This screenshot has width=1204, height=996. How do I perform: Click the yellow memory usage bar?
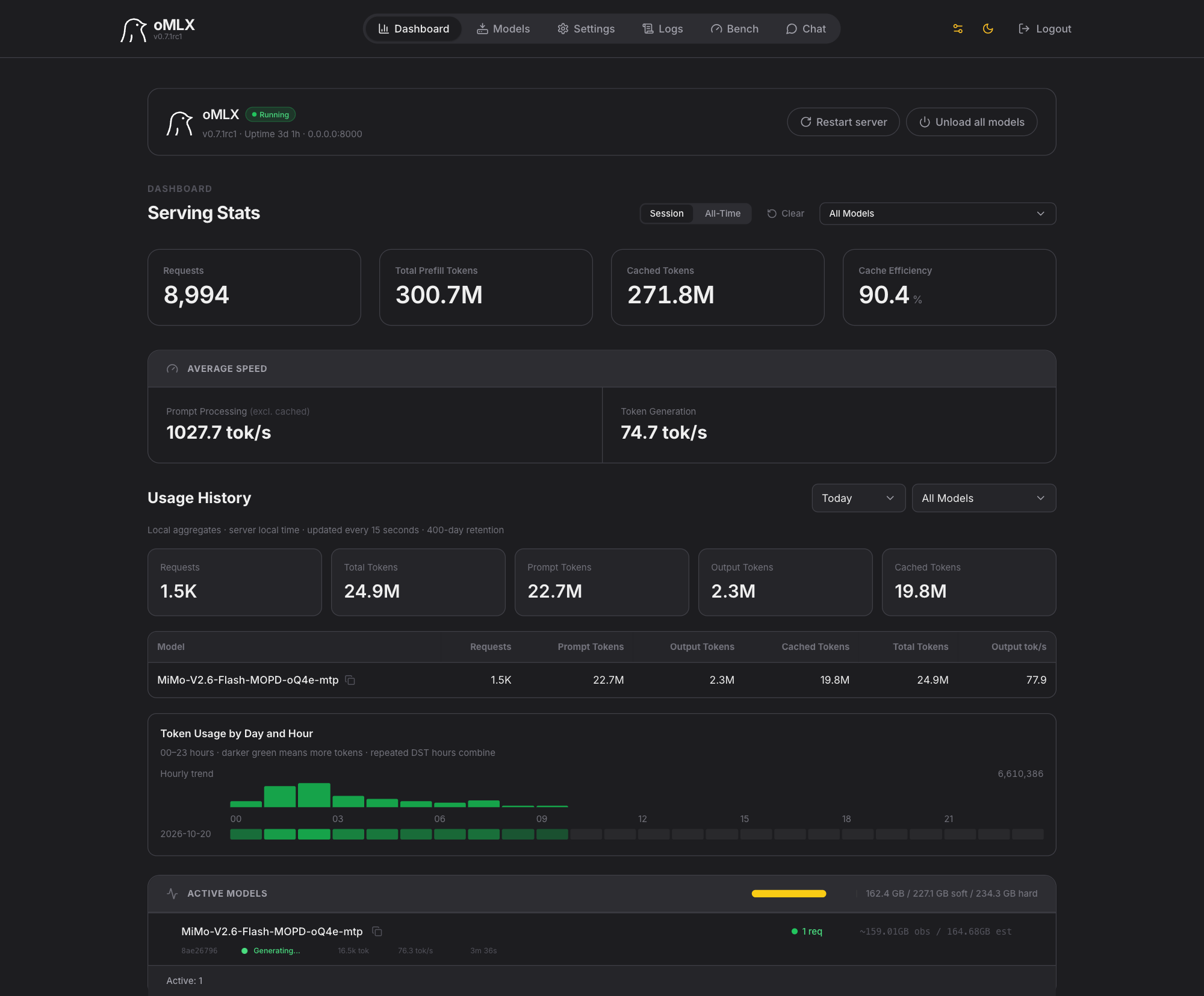click(789, 894)
